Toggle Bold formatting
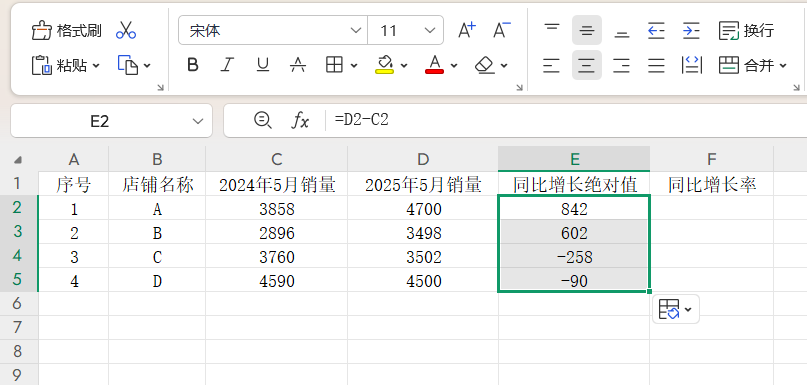 click(x=193, y=65)
